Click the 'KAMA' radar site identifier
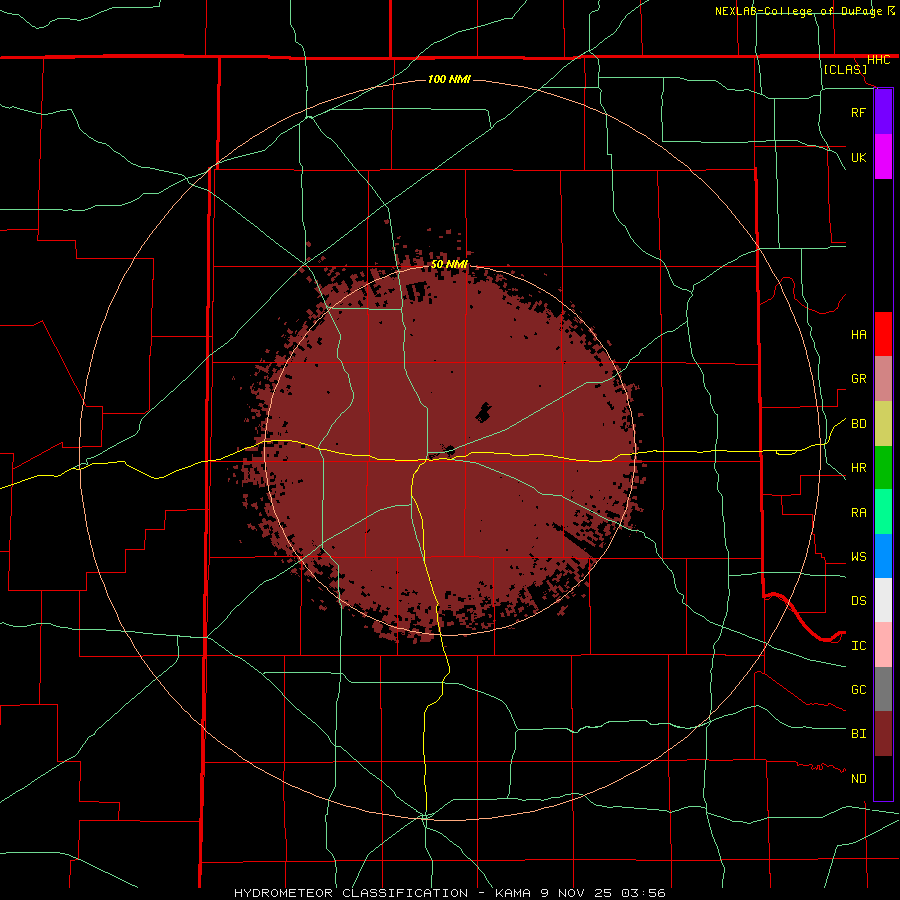This screenshot has height=900, width=900. coord(513,893)
